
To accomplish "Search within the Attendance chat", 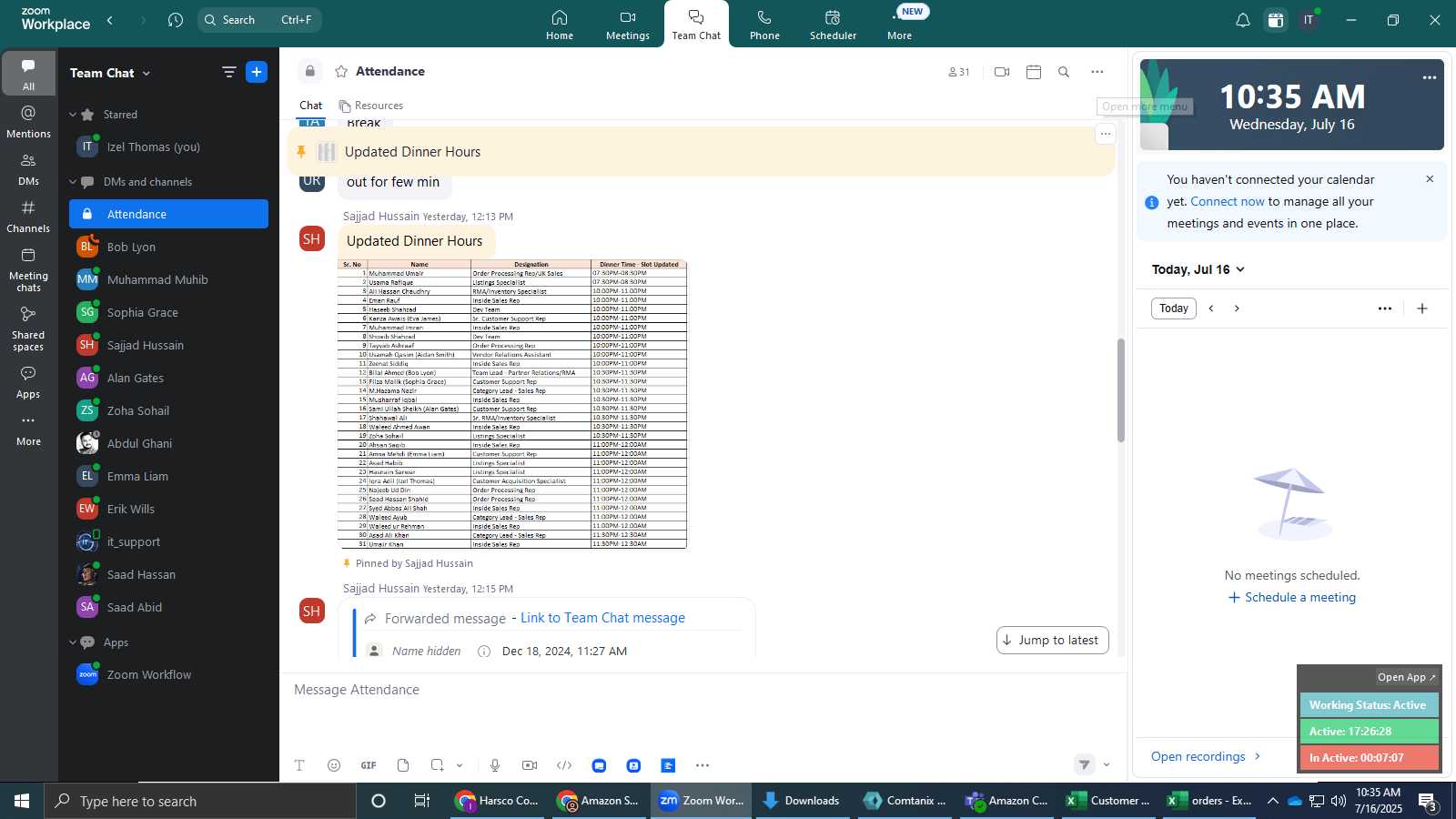I will (1064, 72).
